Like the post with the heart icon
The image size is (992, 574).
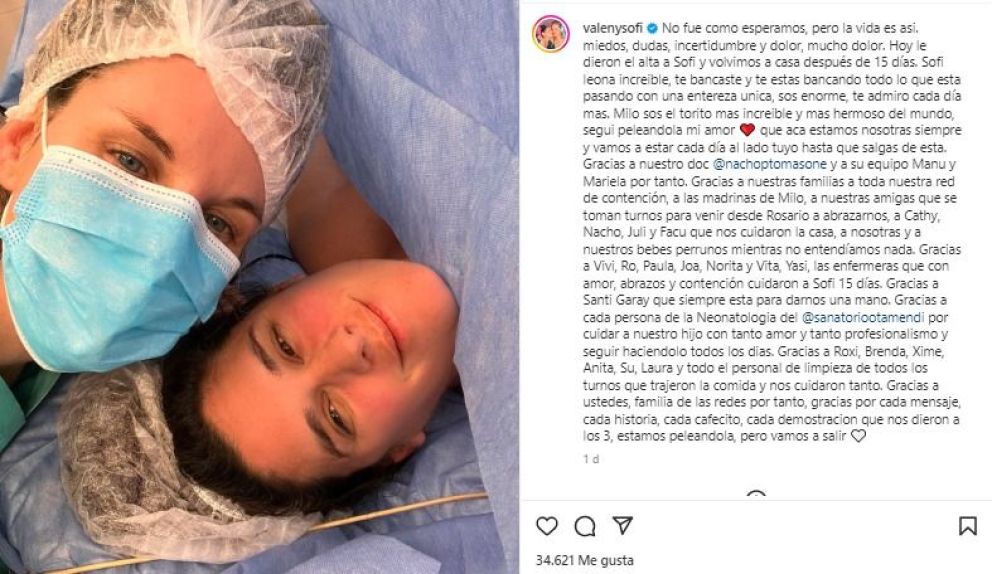point(547,526)
